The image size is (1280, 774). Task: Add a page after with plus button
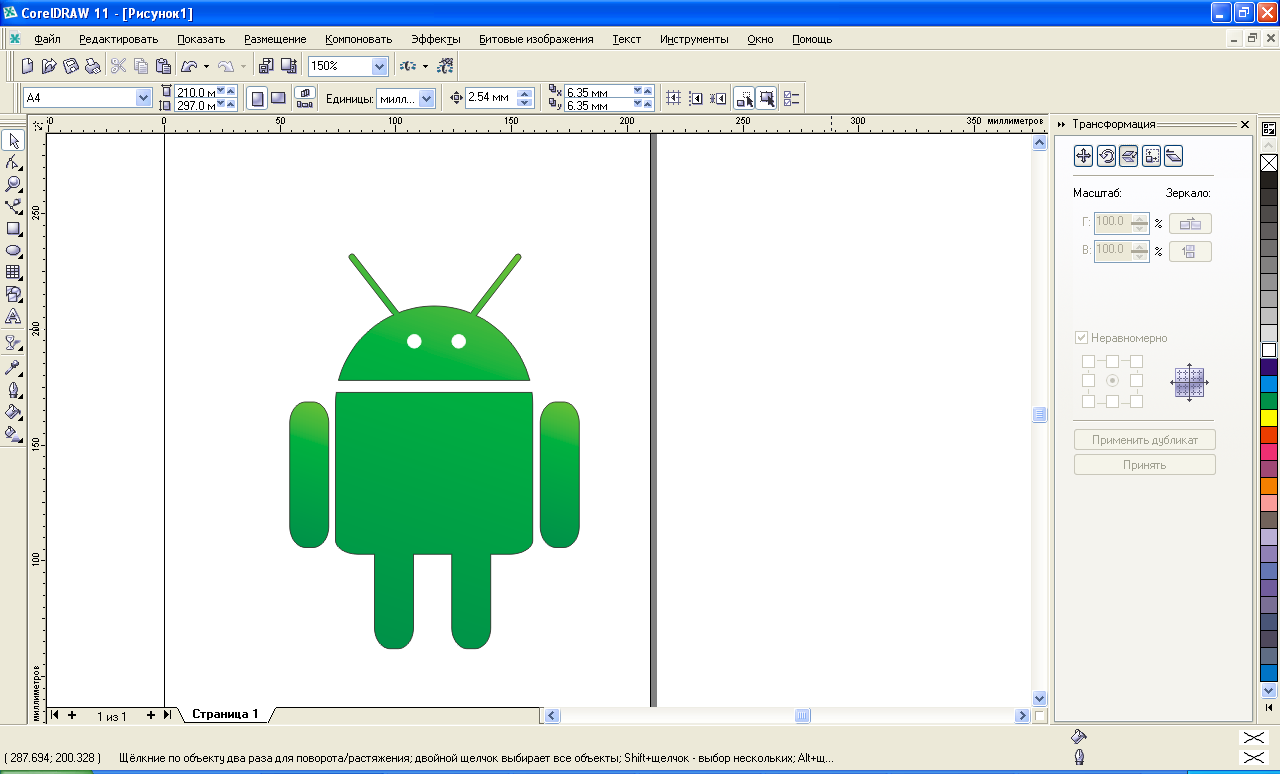[x=150, y=715]
